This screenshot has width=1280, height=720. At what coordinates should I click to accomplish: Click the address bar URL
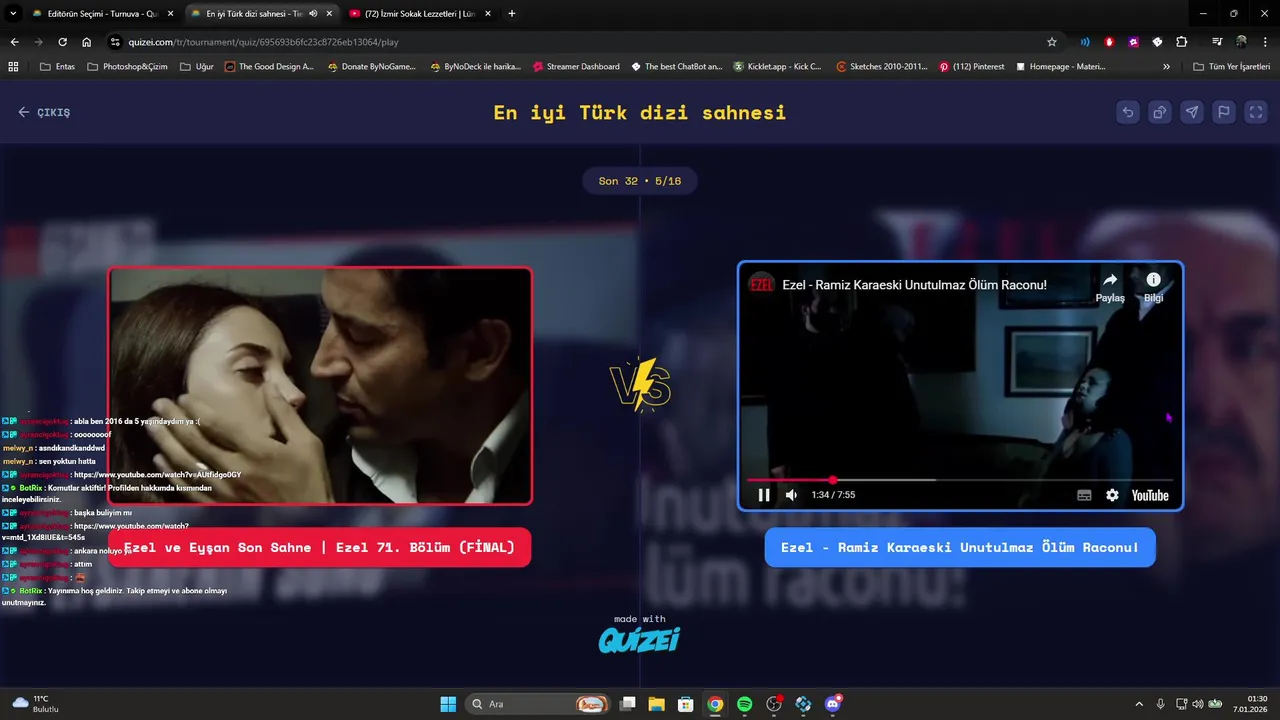point(264,42)
